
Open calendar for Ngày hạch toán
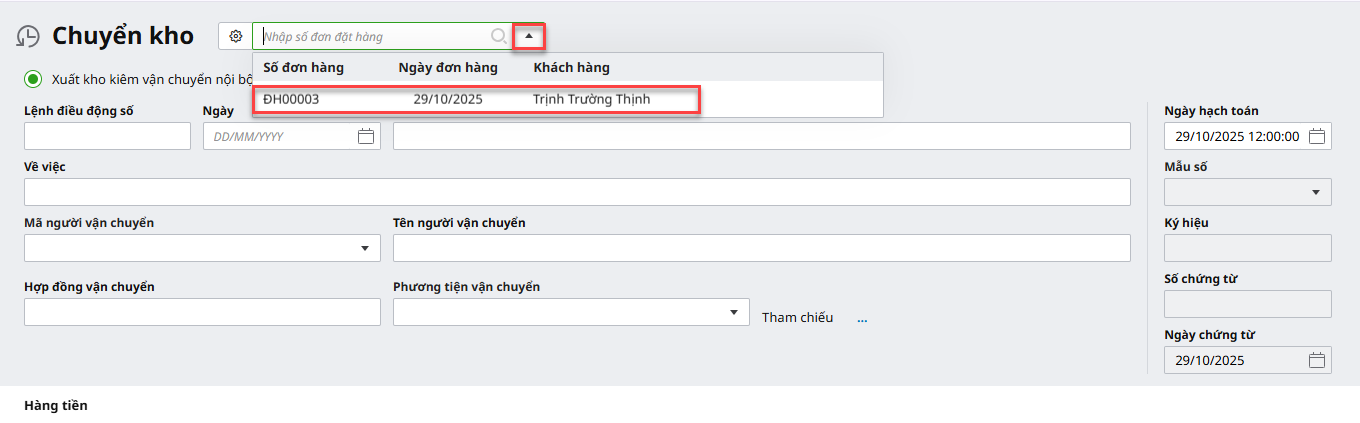pos(1317,136)
